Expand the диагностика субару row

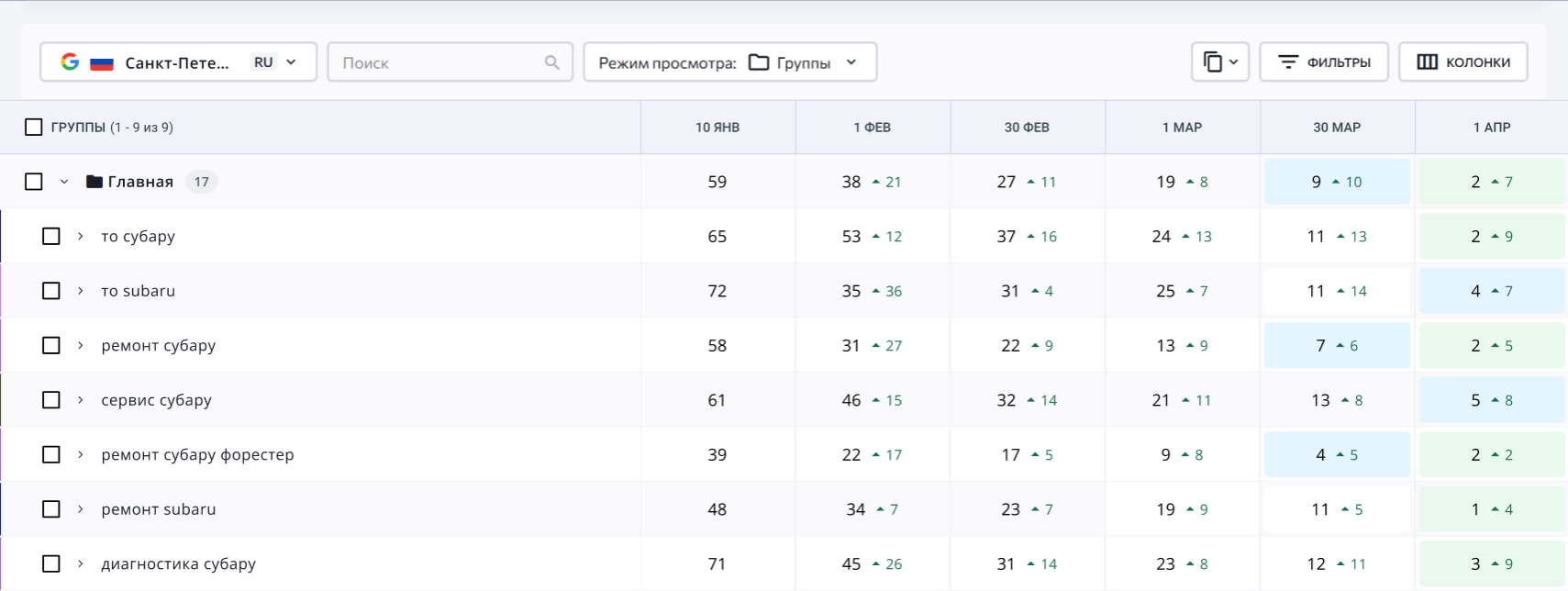coord(81,564)
